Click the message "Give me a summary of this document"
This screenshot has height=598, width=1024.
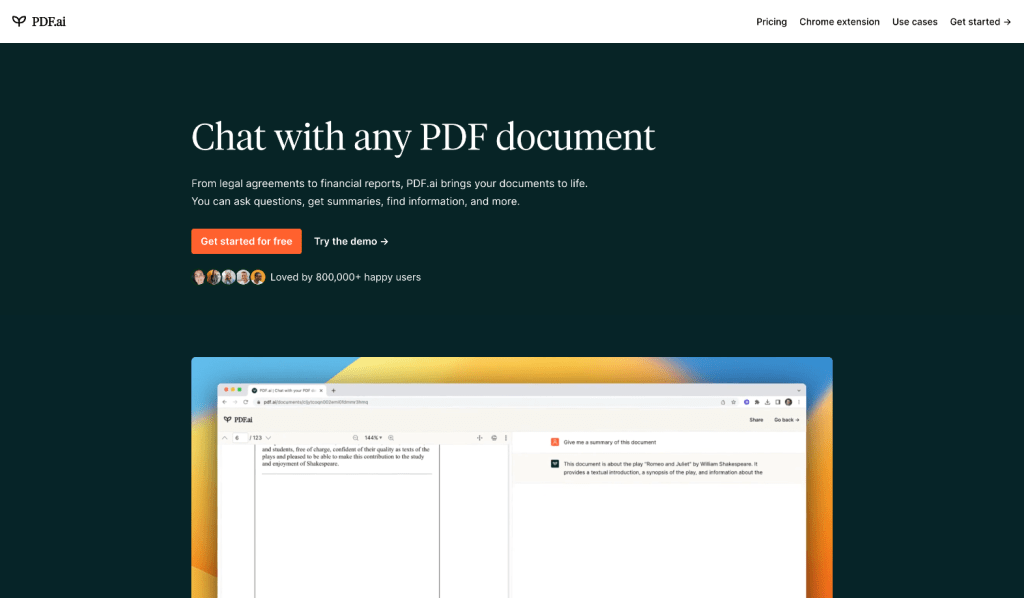609,442
